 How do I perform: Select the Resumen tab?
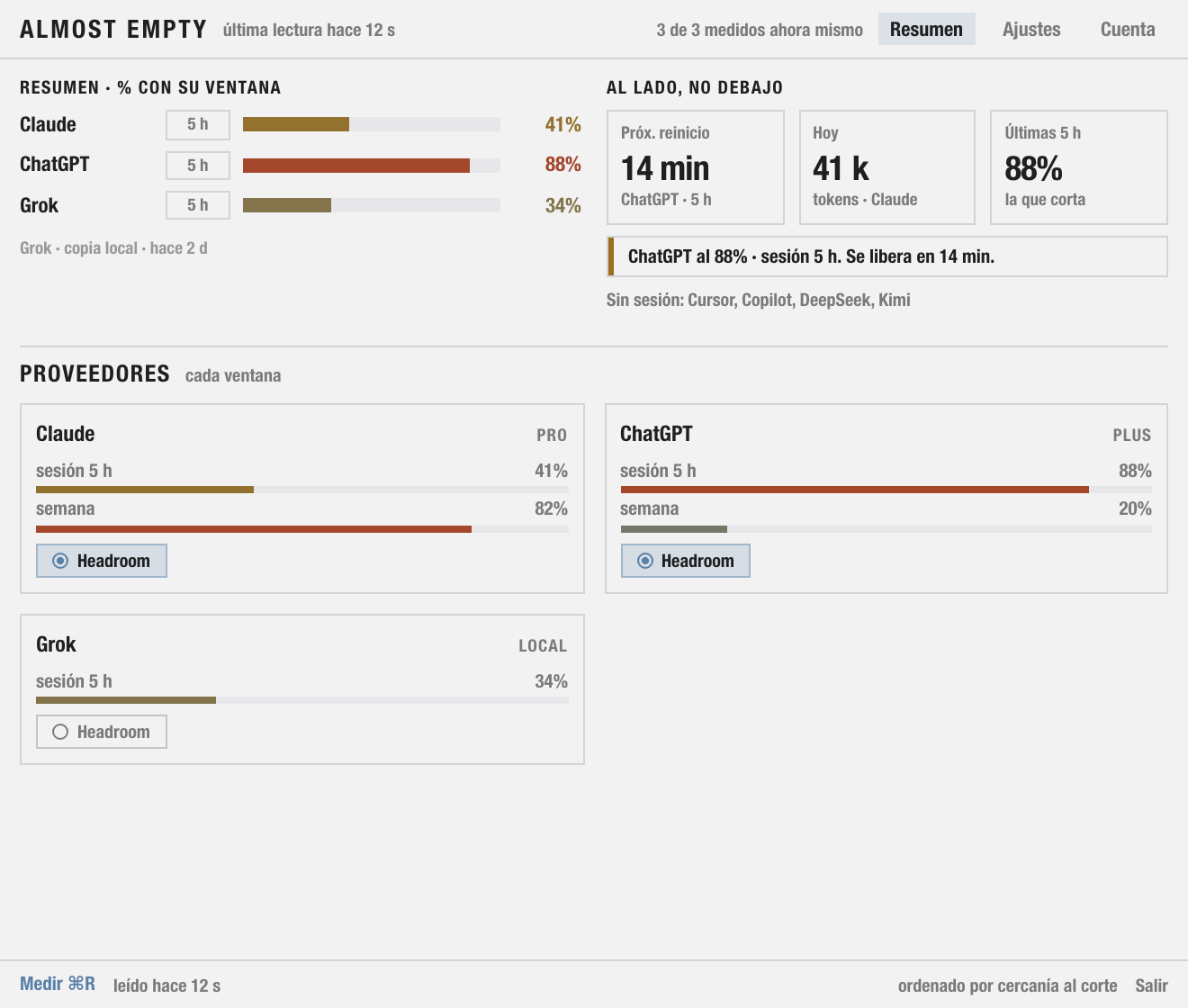tap(926, 29)
